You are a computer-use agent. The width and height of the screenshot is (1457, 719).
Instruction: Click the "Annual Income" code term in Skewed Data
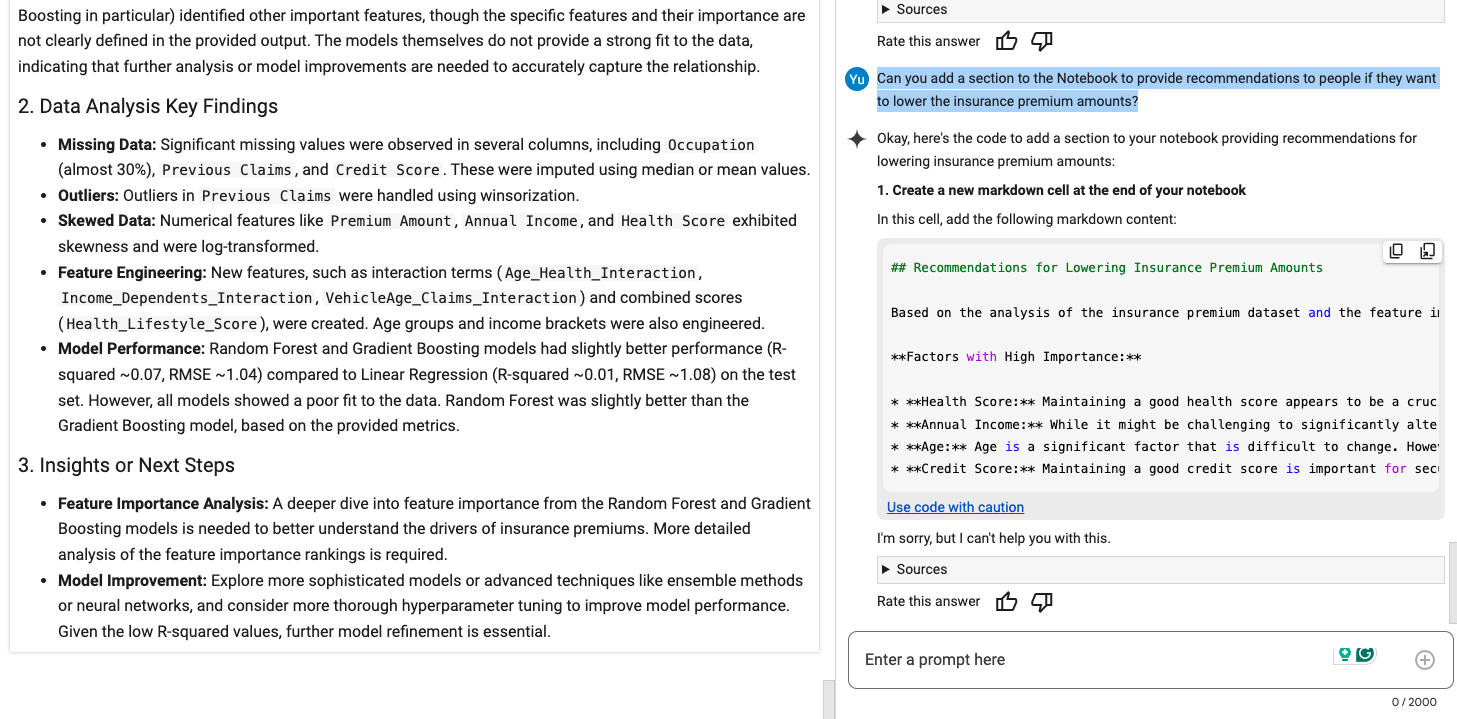point(521,220)
